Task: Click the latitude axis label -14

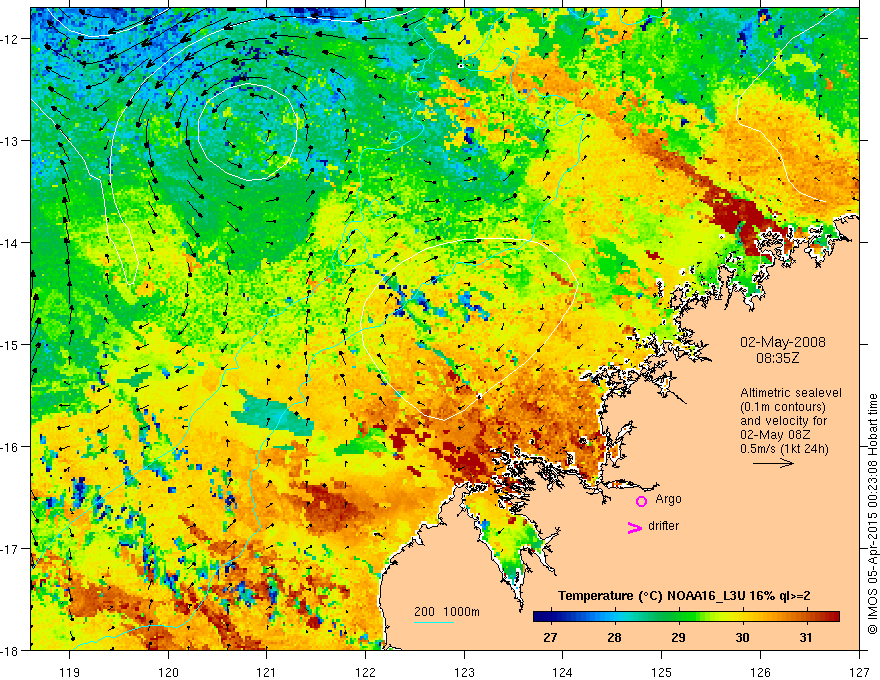Action: [10, 243]
